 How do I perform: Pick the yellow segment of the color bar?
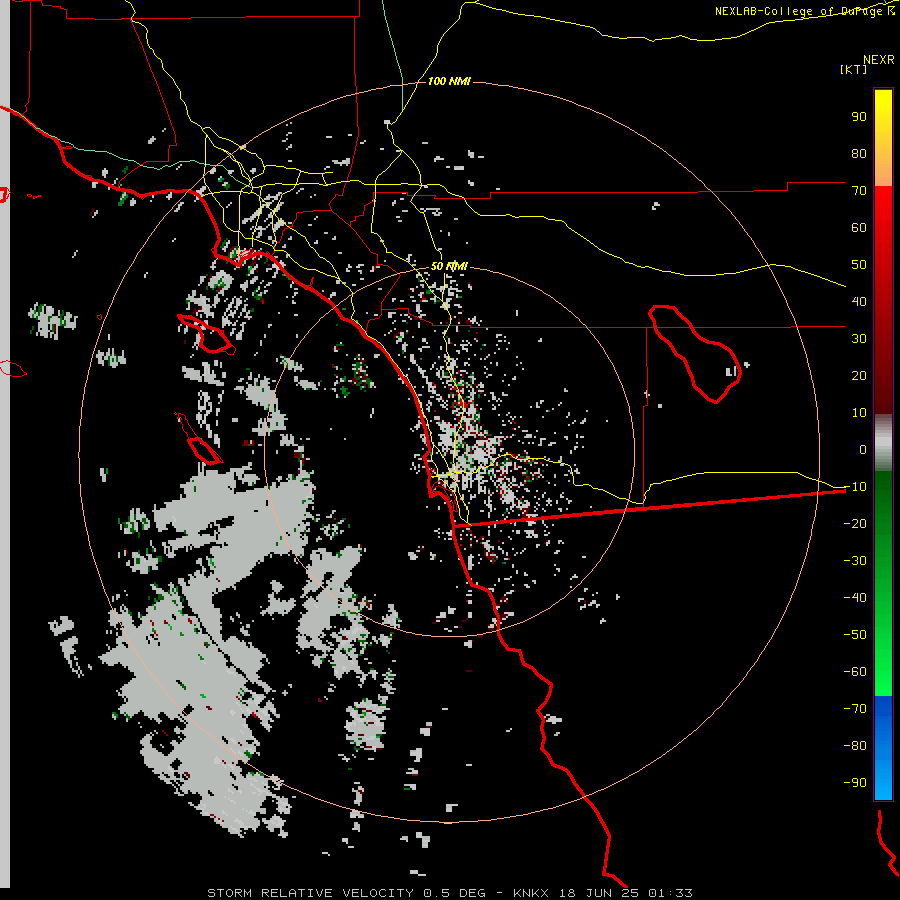(883, 138)
